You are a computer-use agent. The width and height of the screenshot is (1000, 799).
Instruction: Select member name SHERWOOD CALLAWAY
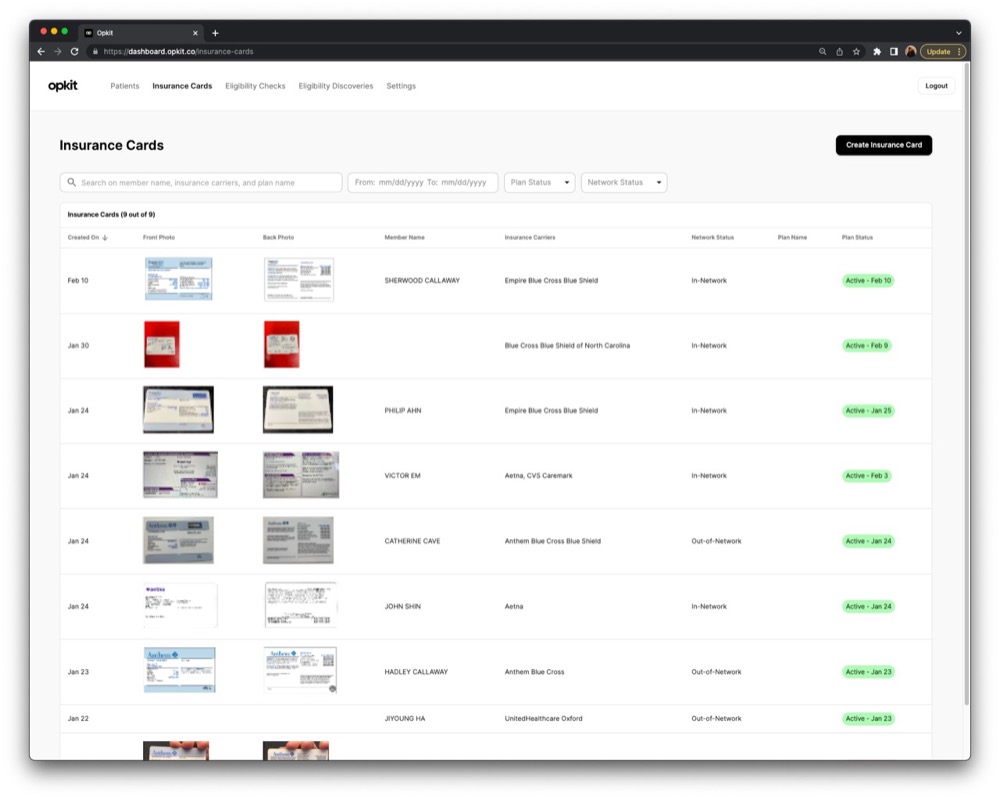pos(422,281)
